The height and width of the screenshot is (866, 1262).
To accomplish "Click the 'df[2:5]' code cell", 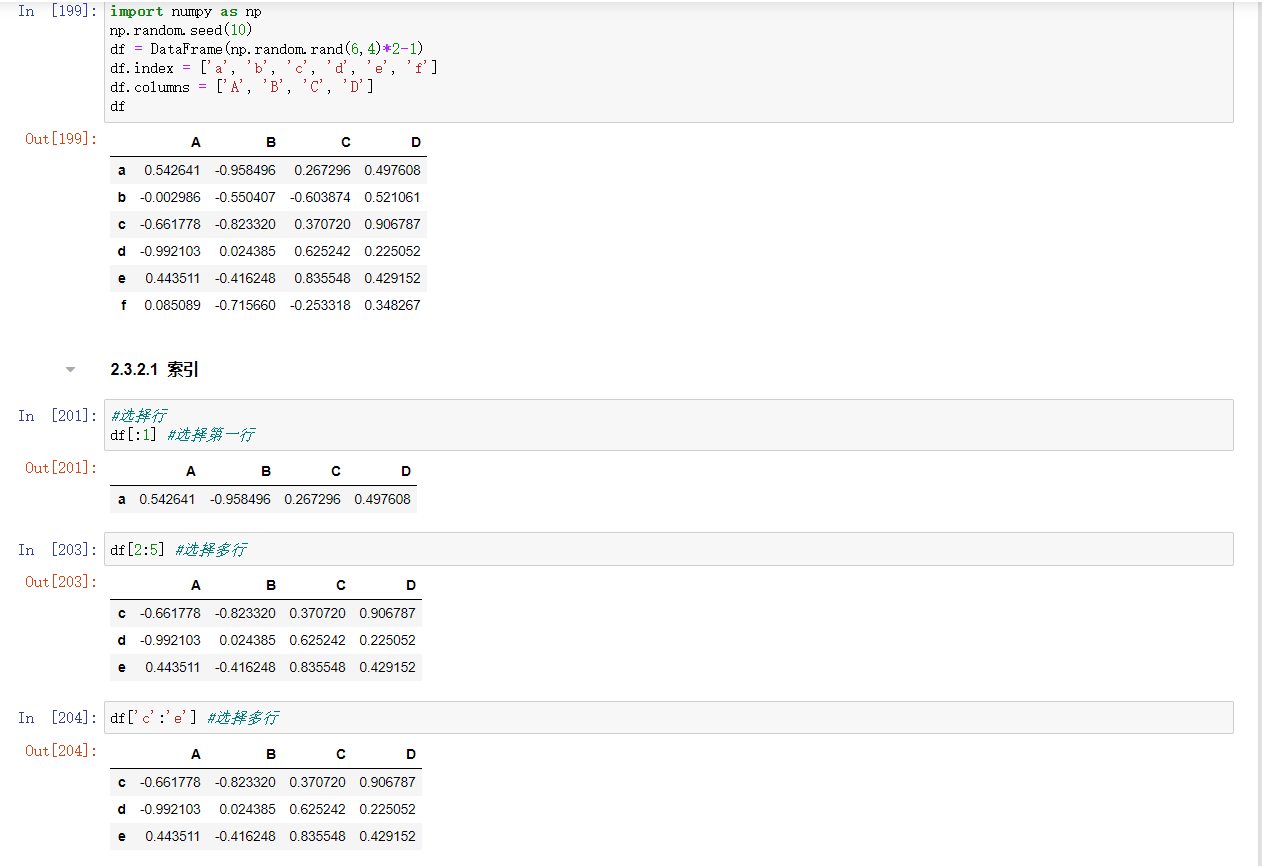I will tap(668, 549).
